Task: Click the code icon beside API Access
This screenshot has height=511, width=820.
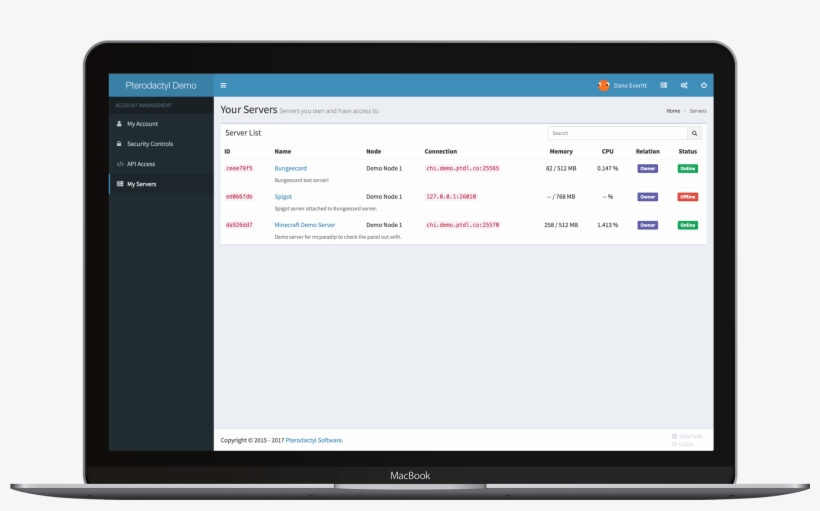Action: 120,164
